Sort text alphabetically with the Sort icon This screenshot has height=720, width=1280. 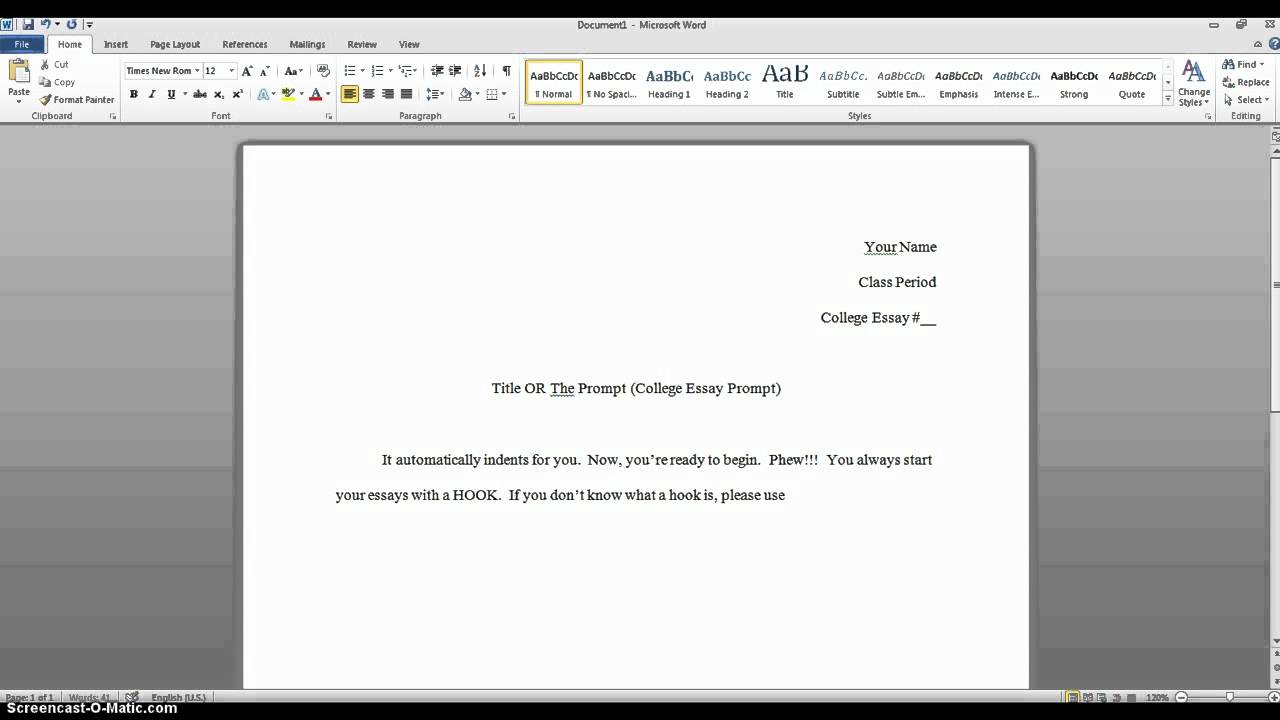479,70
